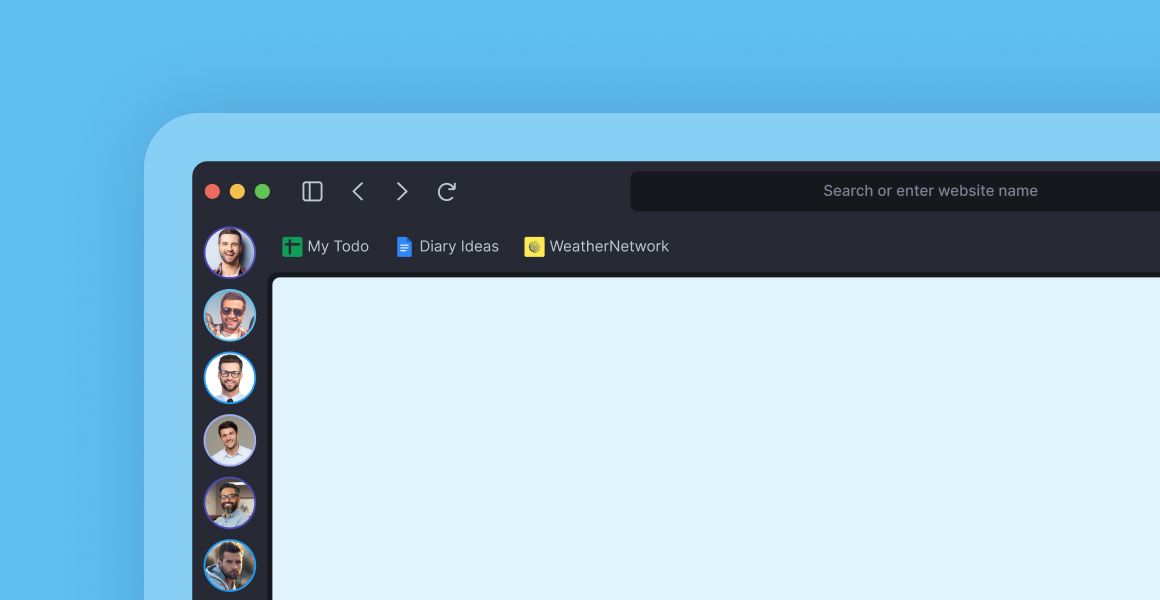Toggle the sidebar panel icon
The width and height of the screenshot is (1160, 600).
312,190
